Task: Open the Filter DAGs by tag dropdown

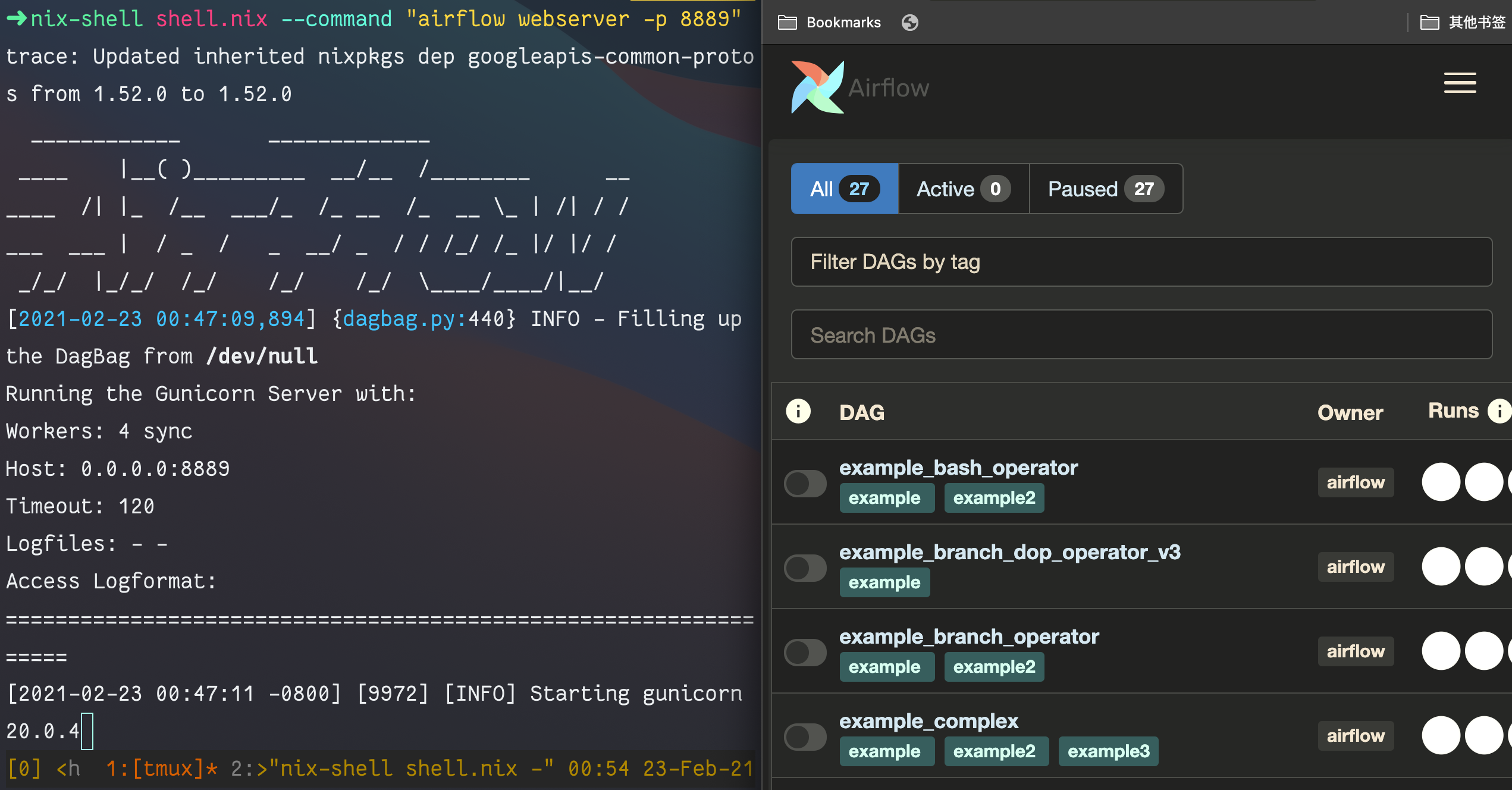Action: (1141, 262)
